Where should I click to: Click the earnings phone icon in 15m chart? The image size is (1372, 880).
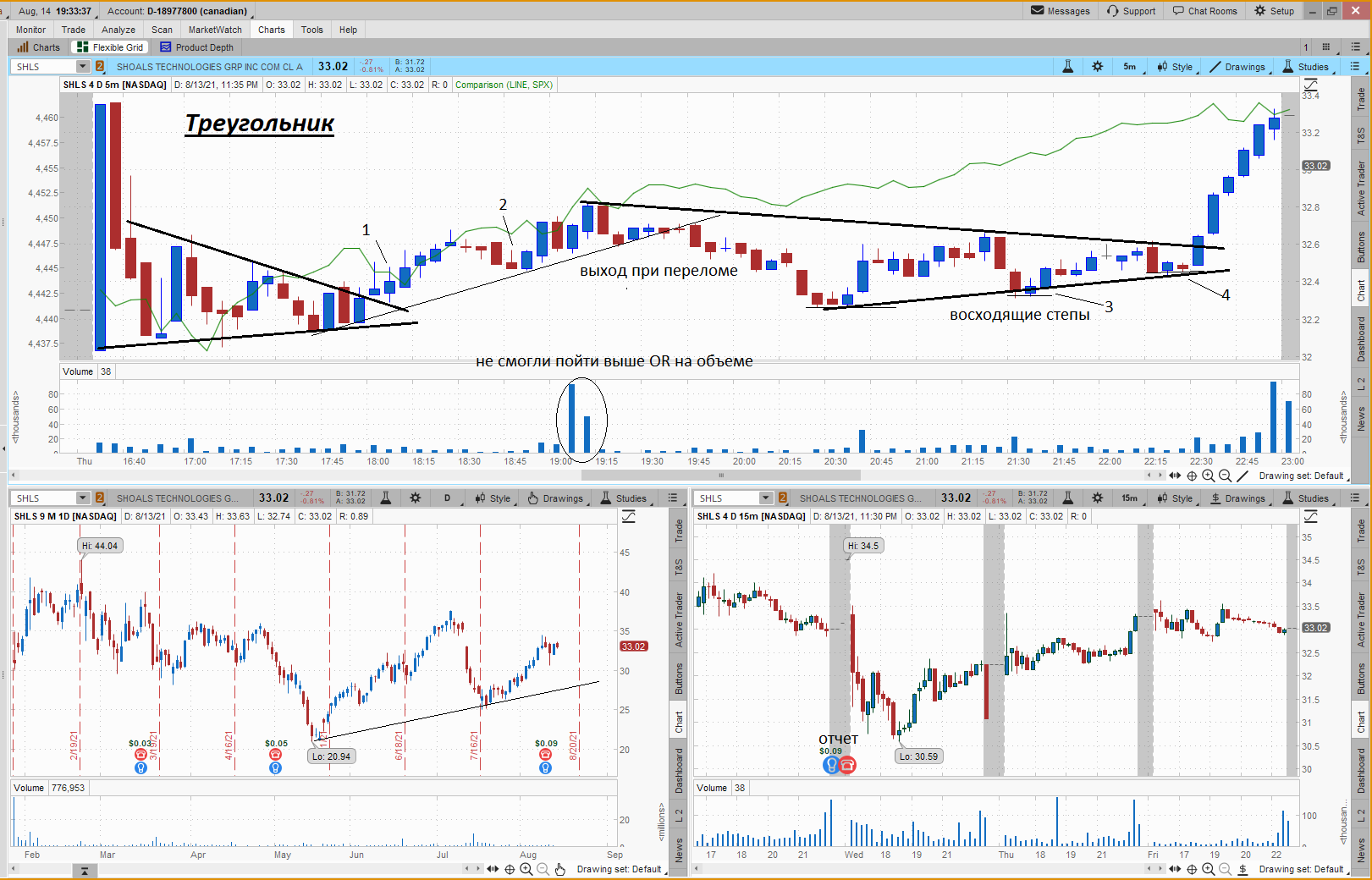click(x=847, y=765)
